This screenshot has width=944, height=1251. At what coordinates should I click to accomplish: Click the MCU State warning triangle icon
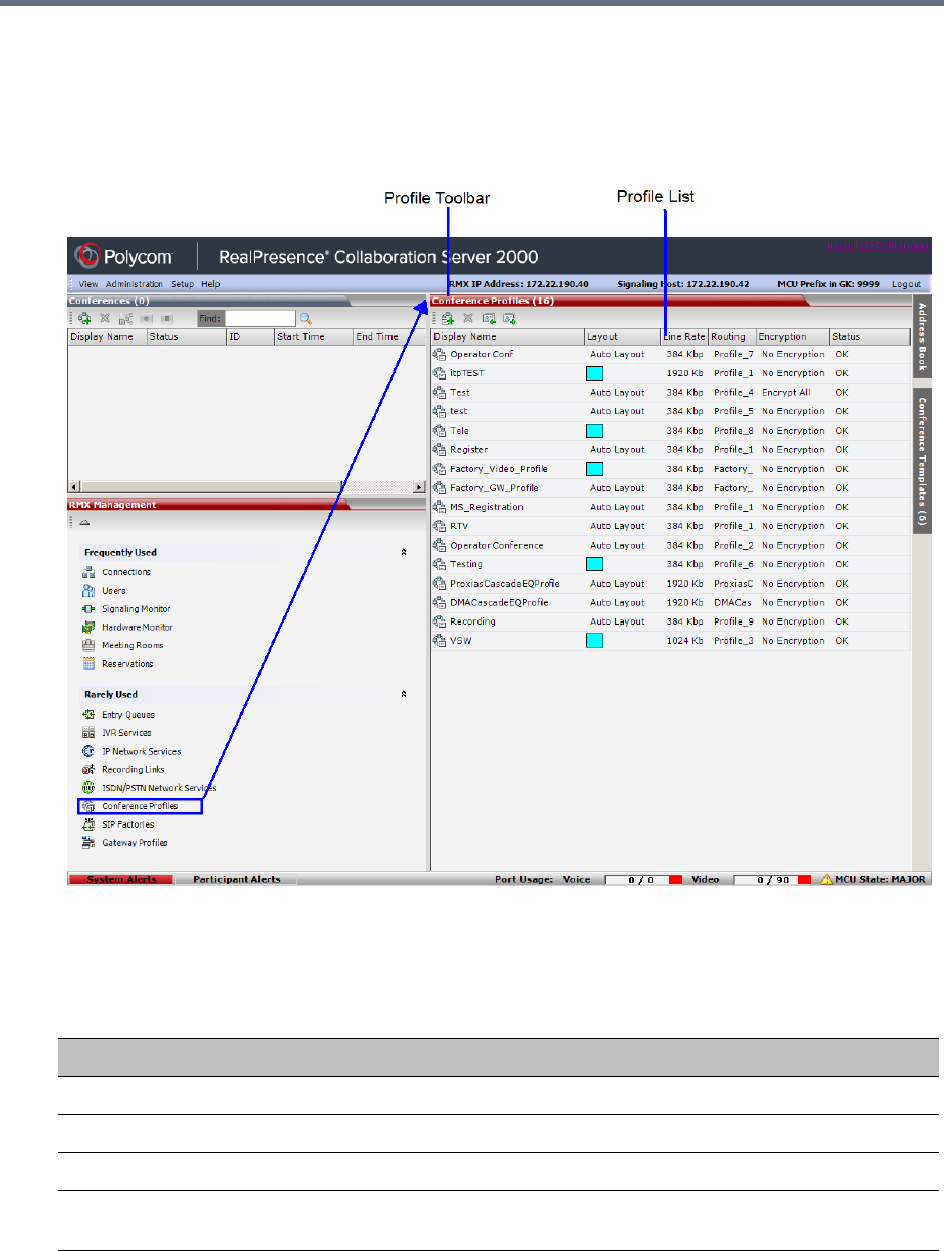(827, 880)
